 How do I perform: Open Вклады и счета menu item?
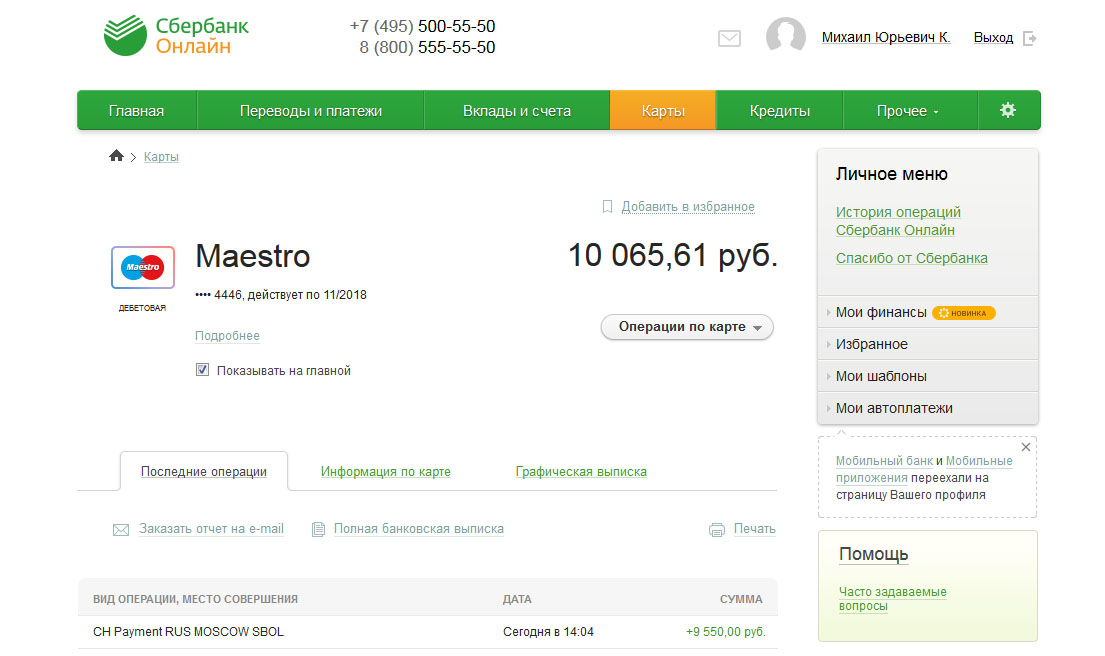click(517, 111)
